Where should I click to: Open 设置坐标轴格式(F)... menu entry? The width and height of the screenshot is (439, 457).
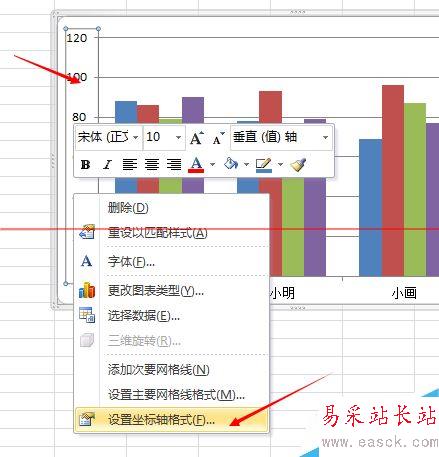coord(171,420)
